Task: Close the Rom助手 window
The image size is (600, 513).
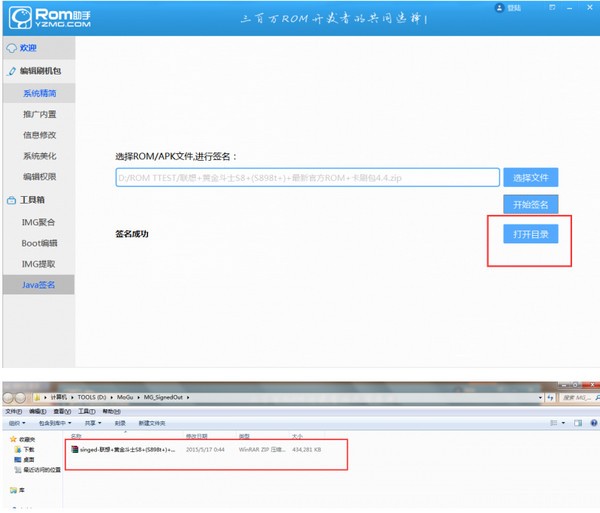Action: [x=590, y=7]
